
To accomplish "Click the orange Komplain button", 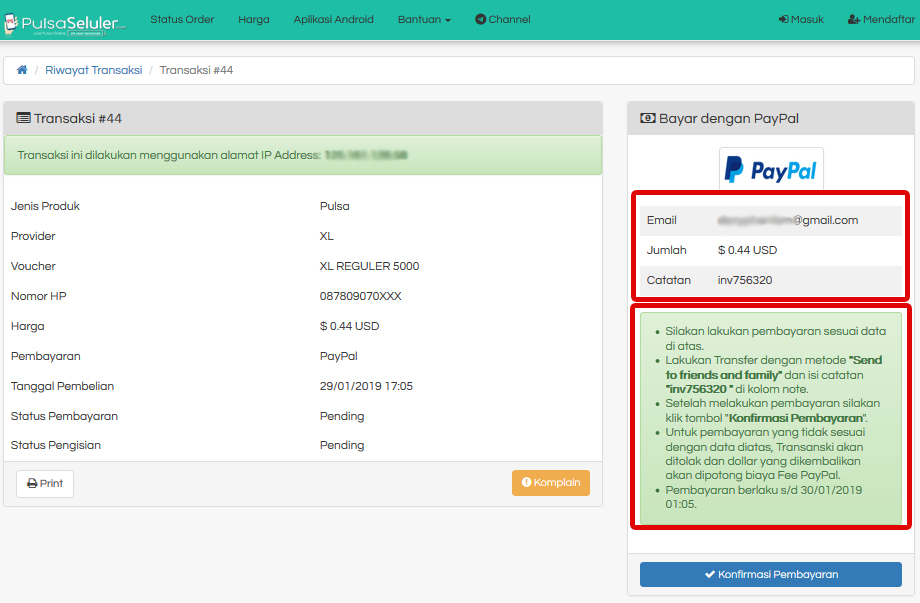I will (550, 482).
